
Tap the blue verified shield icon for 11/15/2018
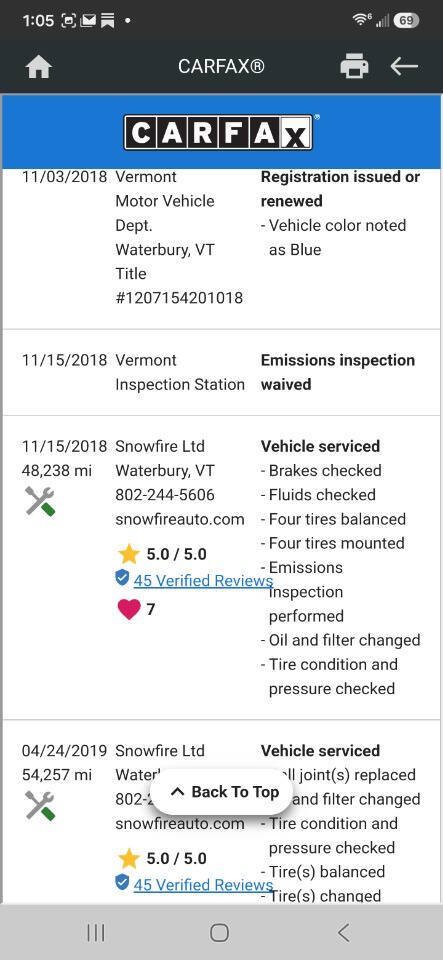coord(122,577)
